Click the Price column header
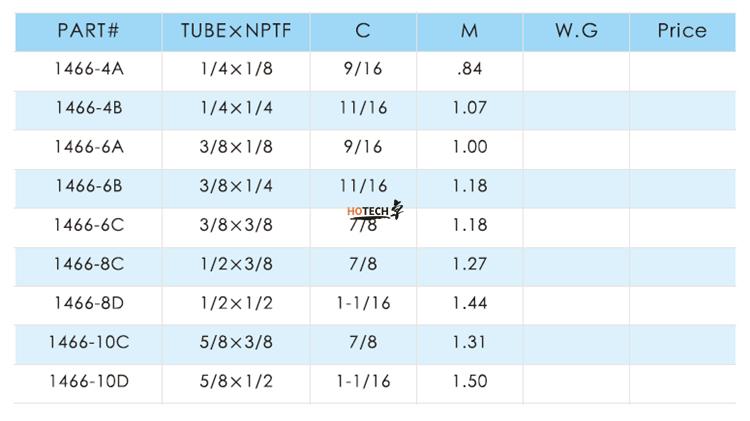The height and width of the screenshot is (421, 750). coord(682,31)
